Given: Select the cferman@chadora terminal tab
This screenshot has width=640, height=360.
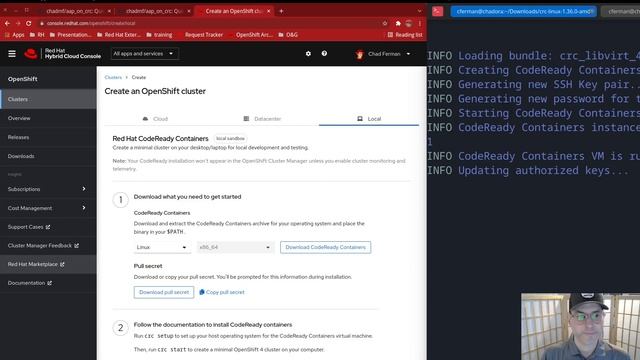Looking at the screenshot, I should click(x=524, y=11).
